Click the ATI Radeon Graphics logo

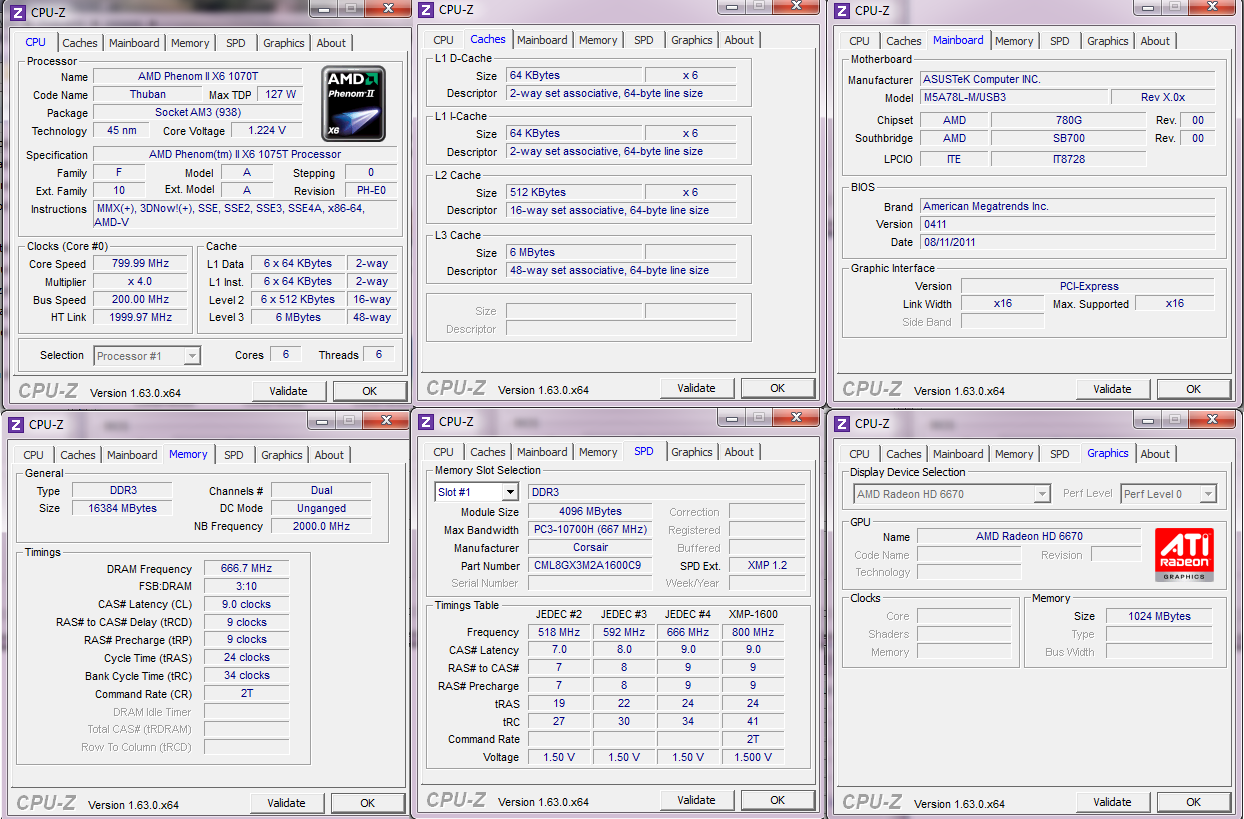click(x=1184, y=555)
